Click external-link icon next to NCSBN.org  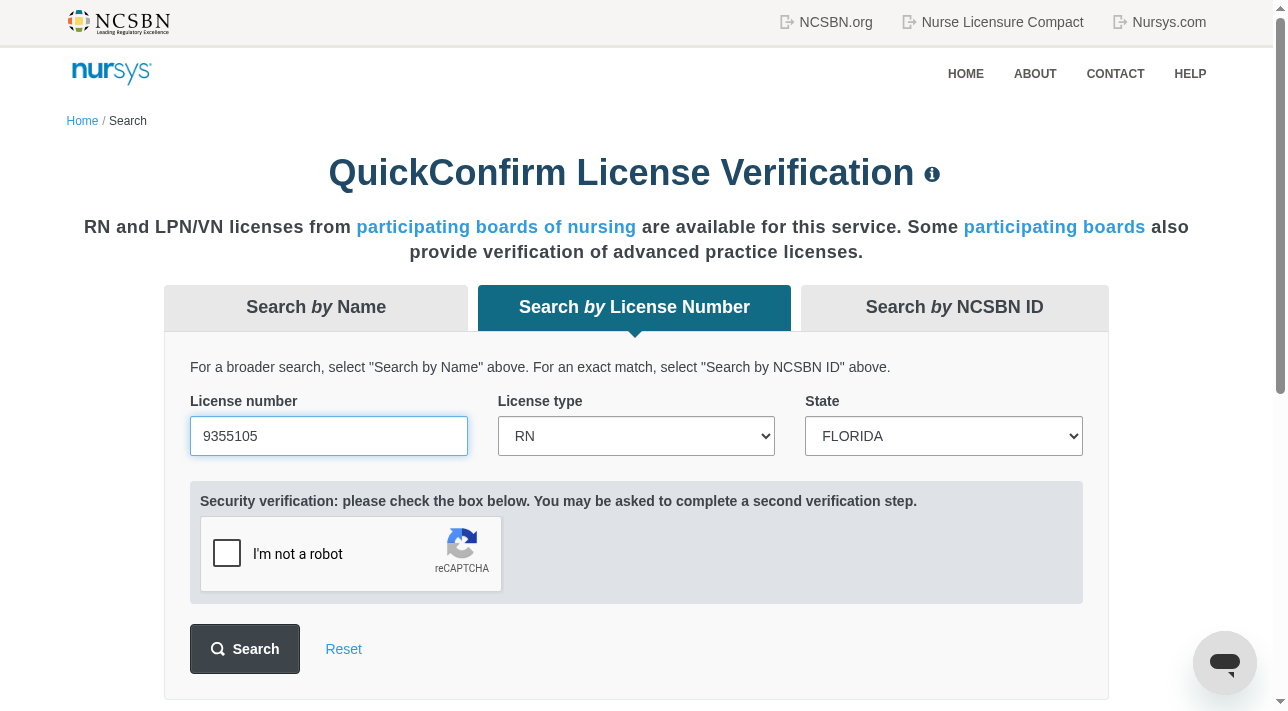pyautogui.click(x=787, y=22)
